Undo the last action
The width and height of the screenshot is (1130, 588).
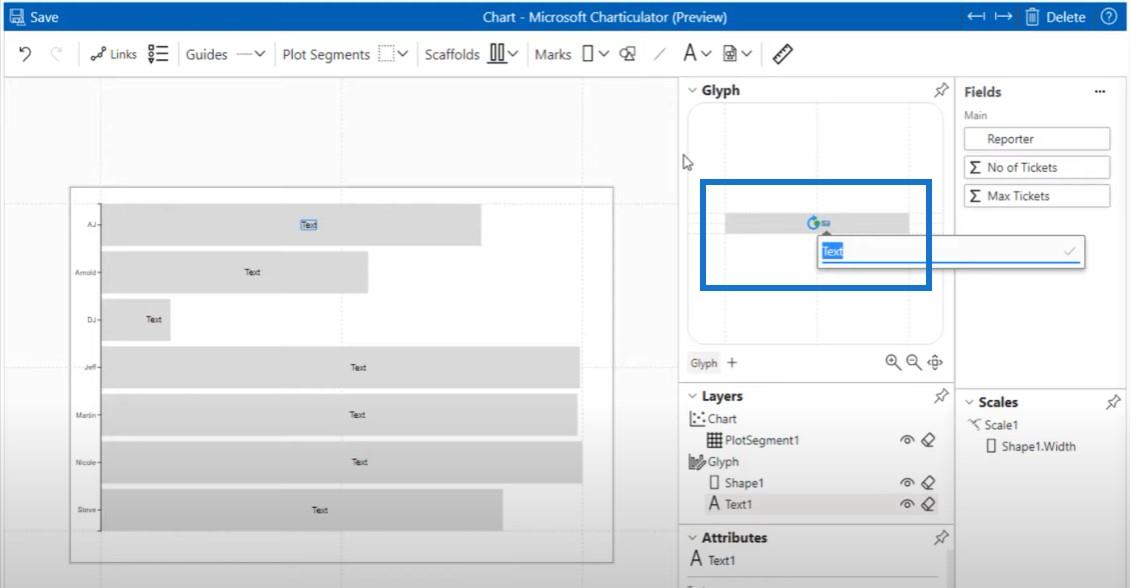[25, 54]
